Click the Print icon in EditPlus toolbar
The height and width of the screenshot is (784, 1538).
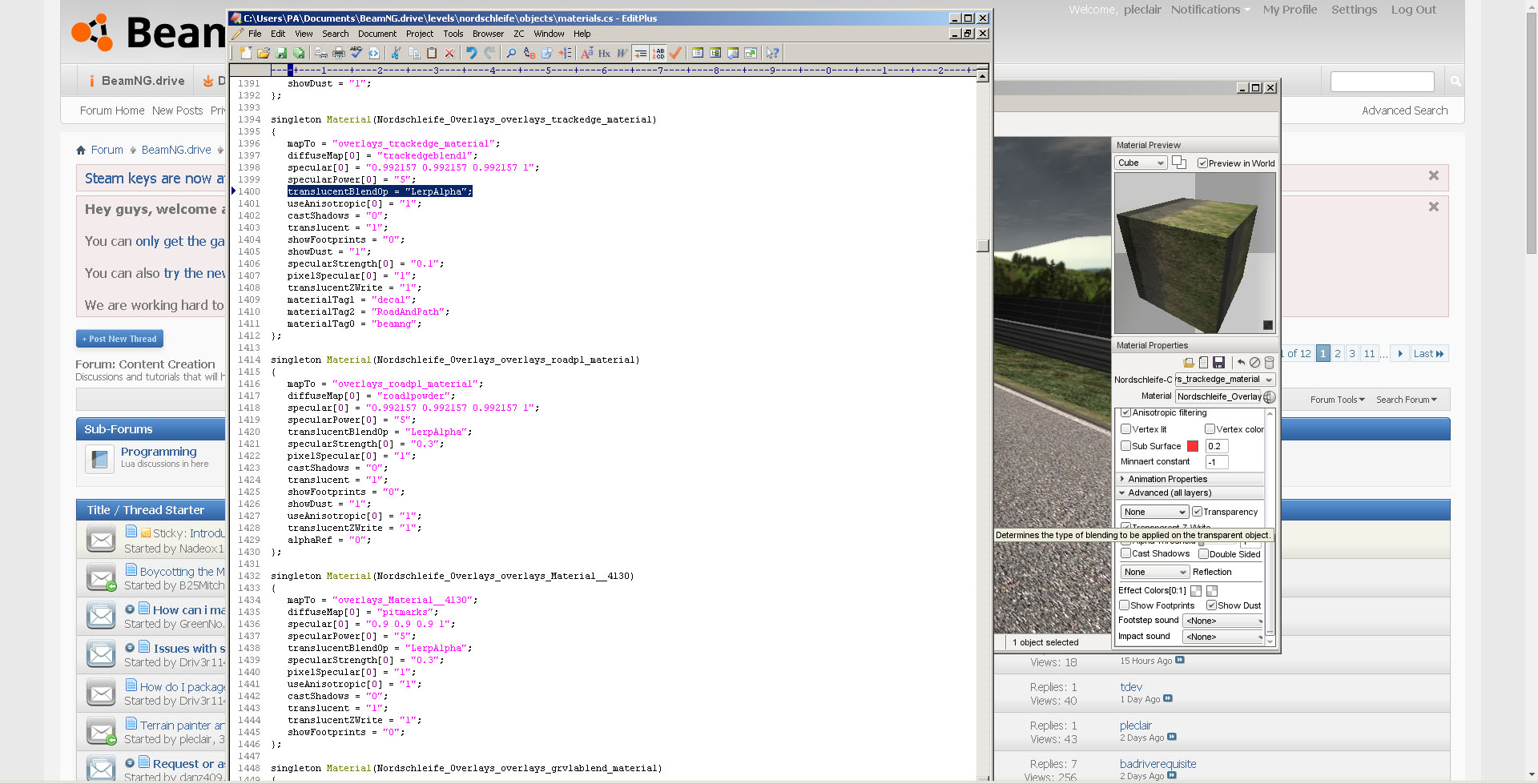click(339, 53)
